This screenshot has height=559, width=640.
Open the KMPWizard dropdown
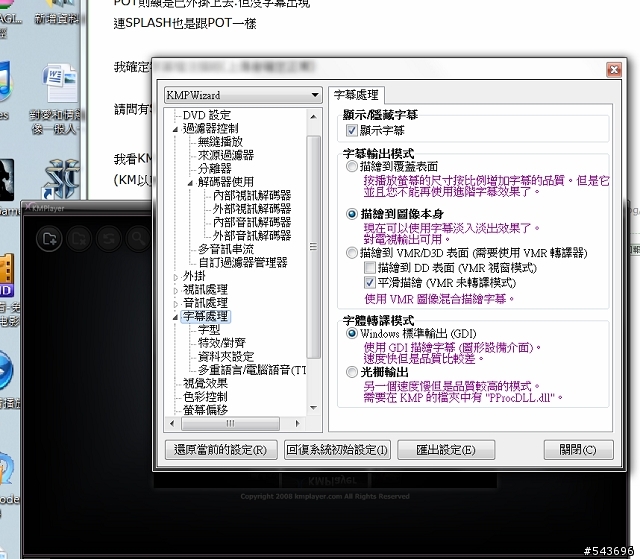click(x=243, y=95)
